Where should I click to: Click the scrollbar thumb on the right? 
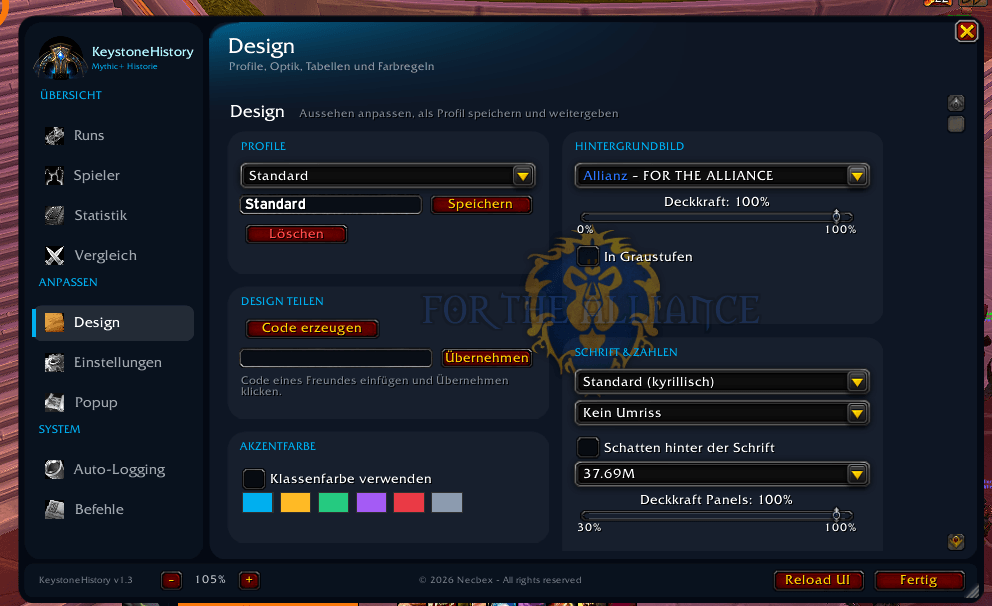956,124
